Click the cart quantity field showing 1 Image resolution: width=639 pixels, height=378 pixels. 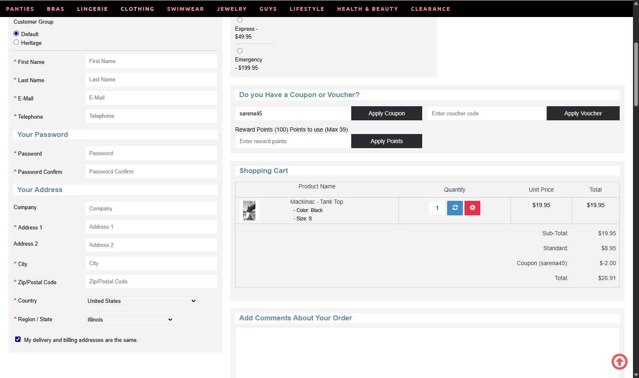pos(437,208)
